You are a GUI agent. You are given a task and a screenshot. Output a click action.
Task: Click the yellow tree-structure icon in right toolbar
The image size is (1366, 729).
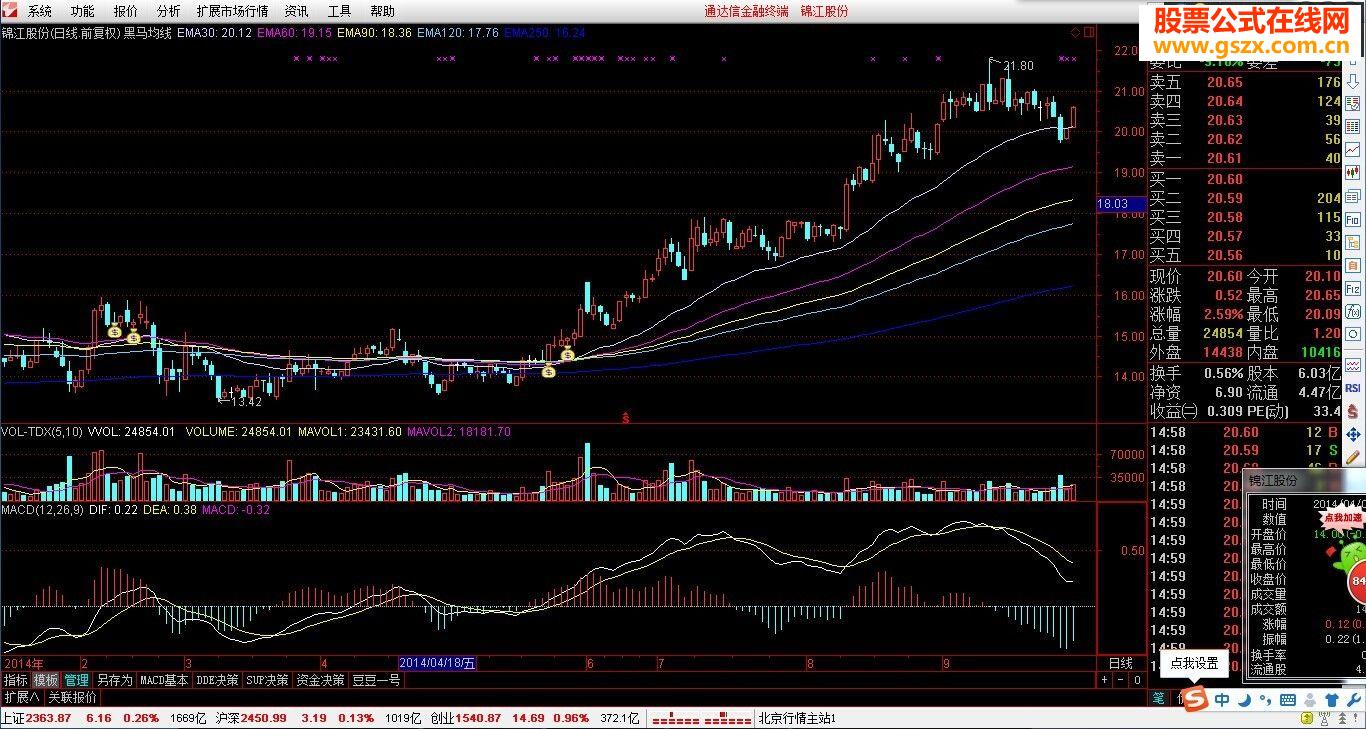[1353, 241]
